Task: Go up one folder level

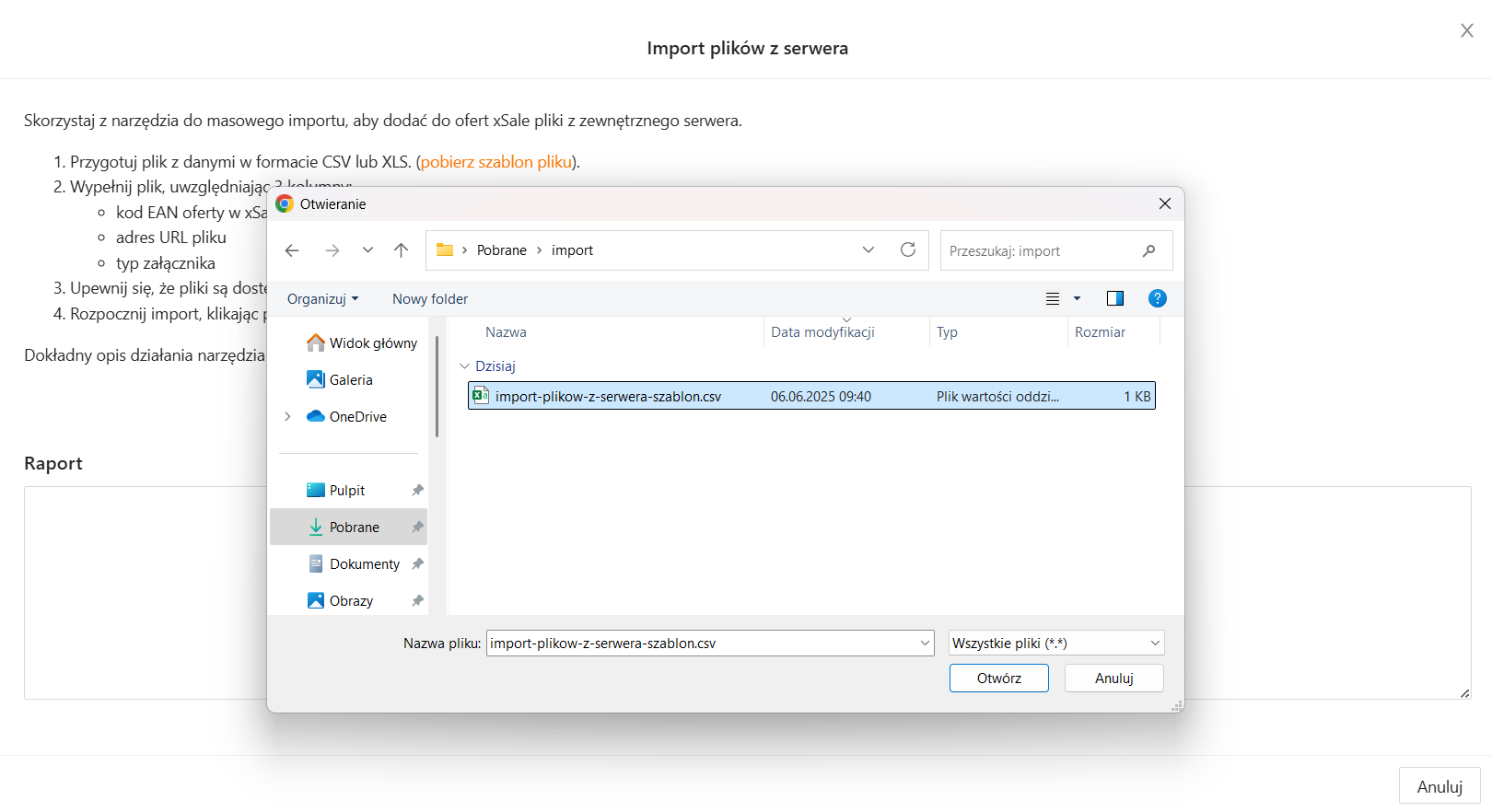Action: pos(401,250)
